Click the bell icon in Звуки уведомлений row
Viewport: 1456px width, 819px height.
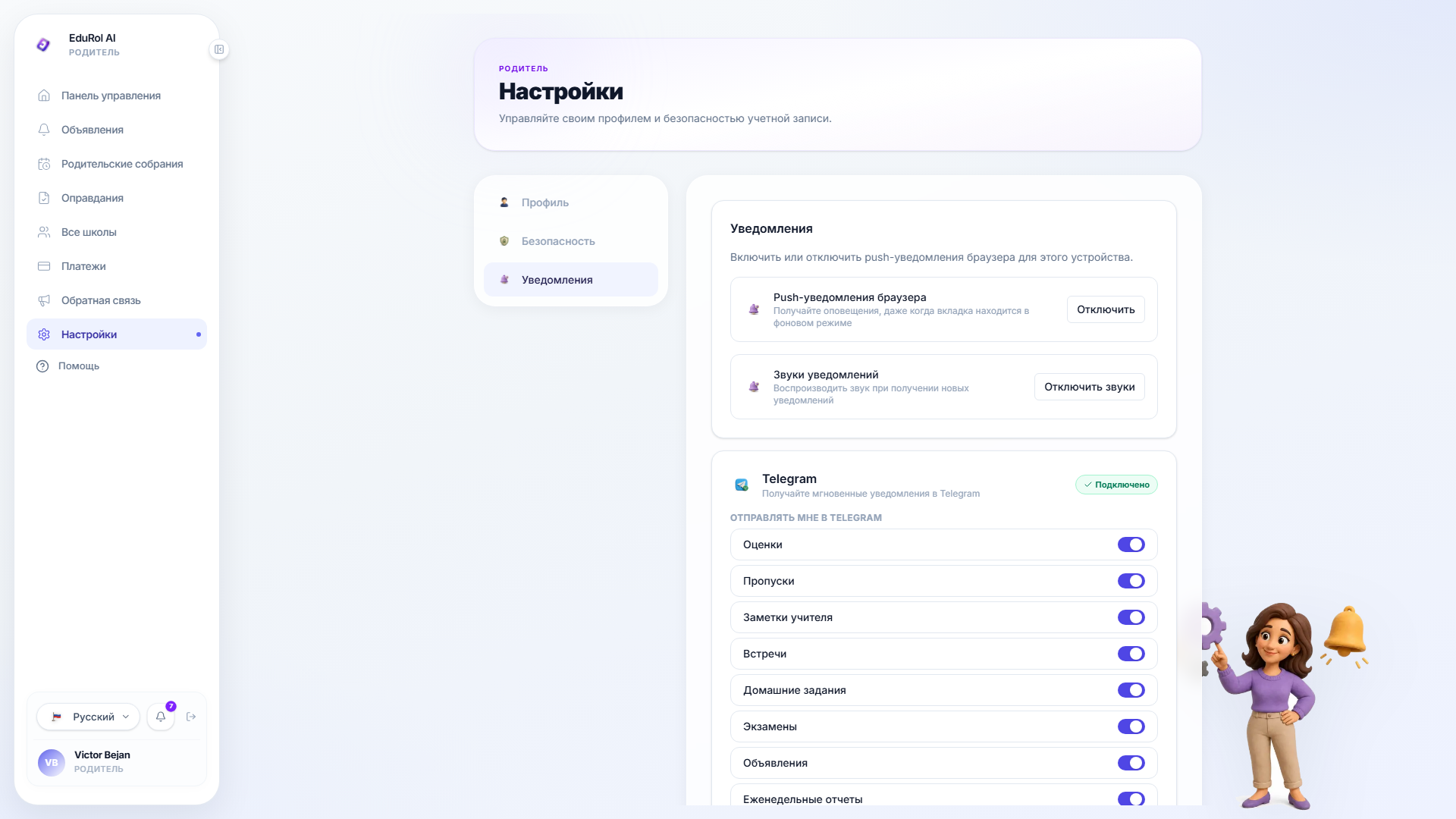(x=754, y=387)
